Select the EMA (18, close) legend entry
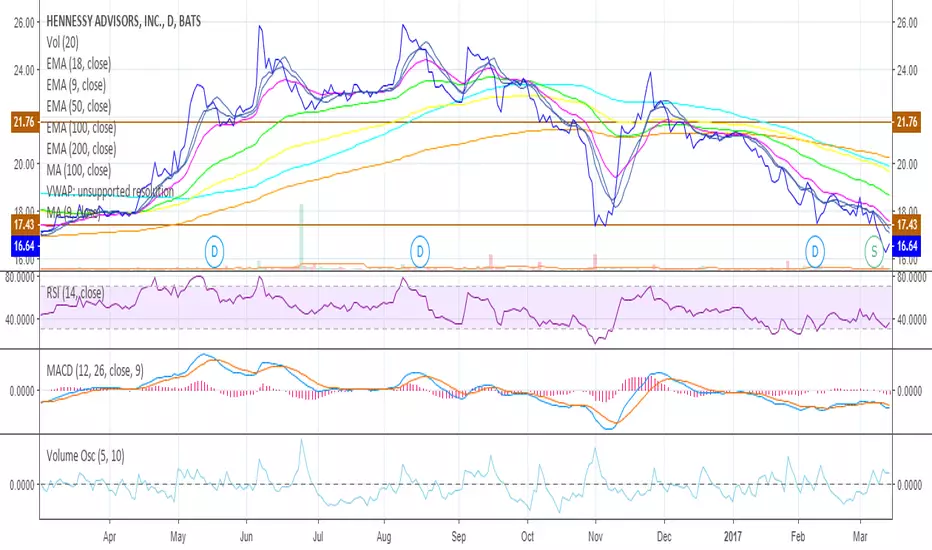The image size is (932, 550). tap(78, 64)
